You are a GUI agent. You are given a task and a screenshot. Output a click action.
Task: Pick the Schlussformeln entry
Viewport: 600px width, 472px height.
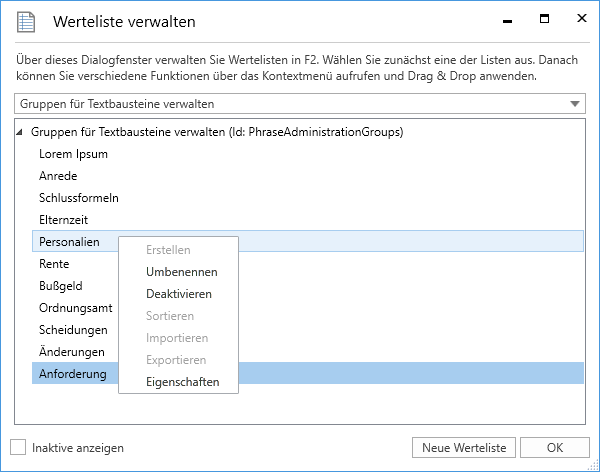click(78, 198)
